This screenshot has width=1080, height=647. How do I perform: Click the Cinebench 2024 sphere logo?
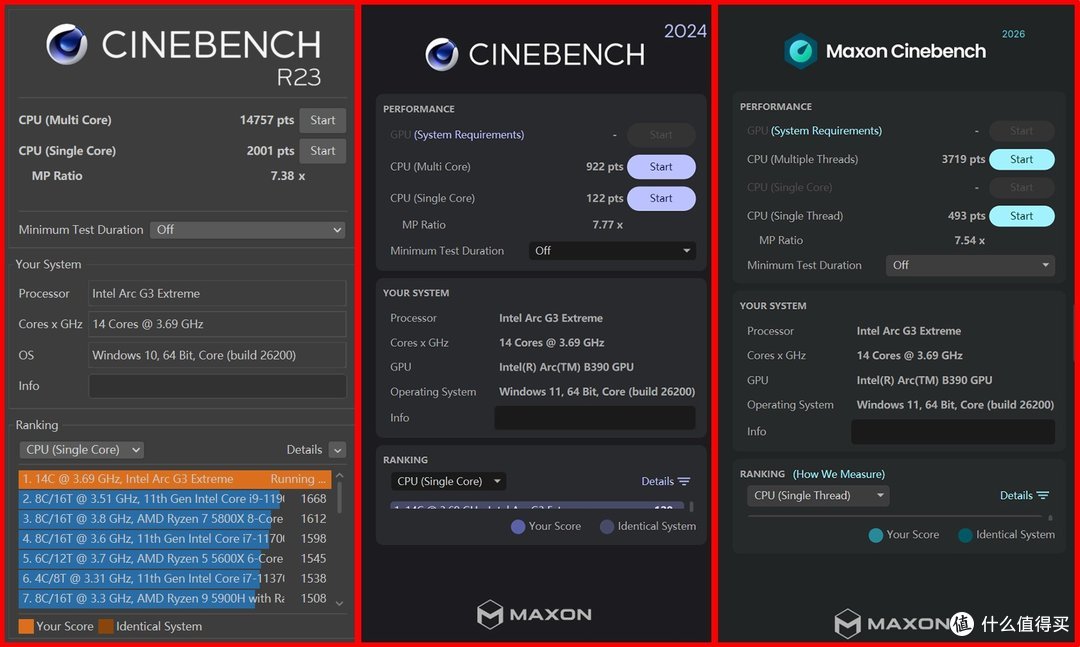tap(442, 54)
